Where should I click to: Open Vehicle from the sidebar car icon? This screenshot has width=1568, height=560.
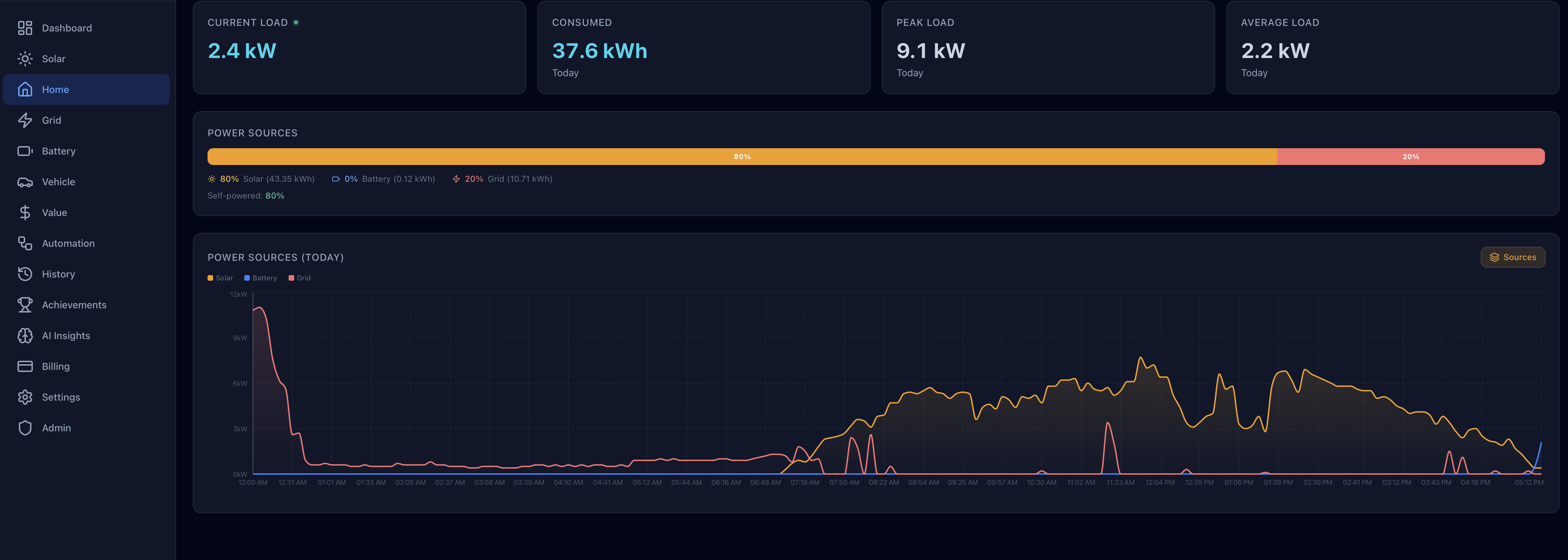tap(25, 181)
